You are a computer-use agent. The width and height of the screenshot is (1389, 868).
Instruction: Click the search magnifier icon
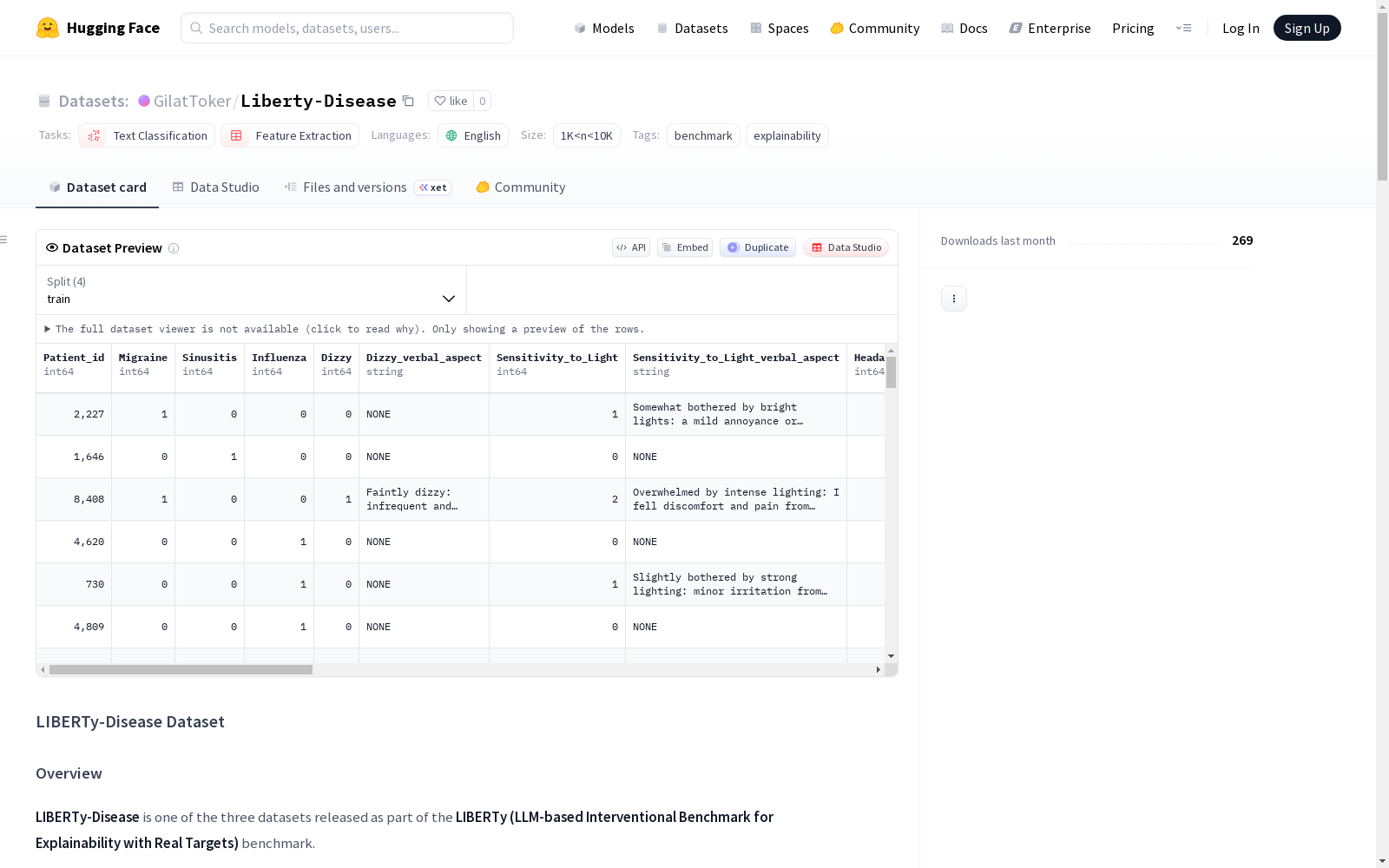(196, 28)
